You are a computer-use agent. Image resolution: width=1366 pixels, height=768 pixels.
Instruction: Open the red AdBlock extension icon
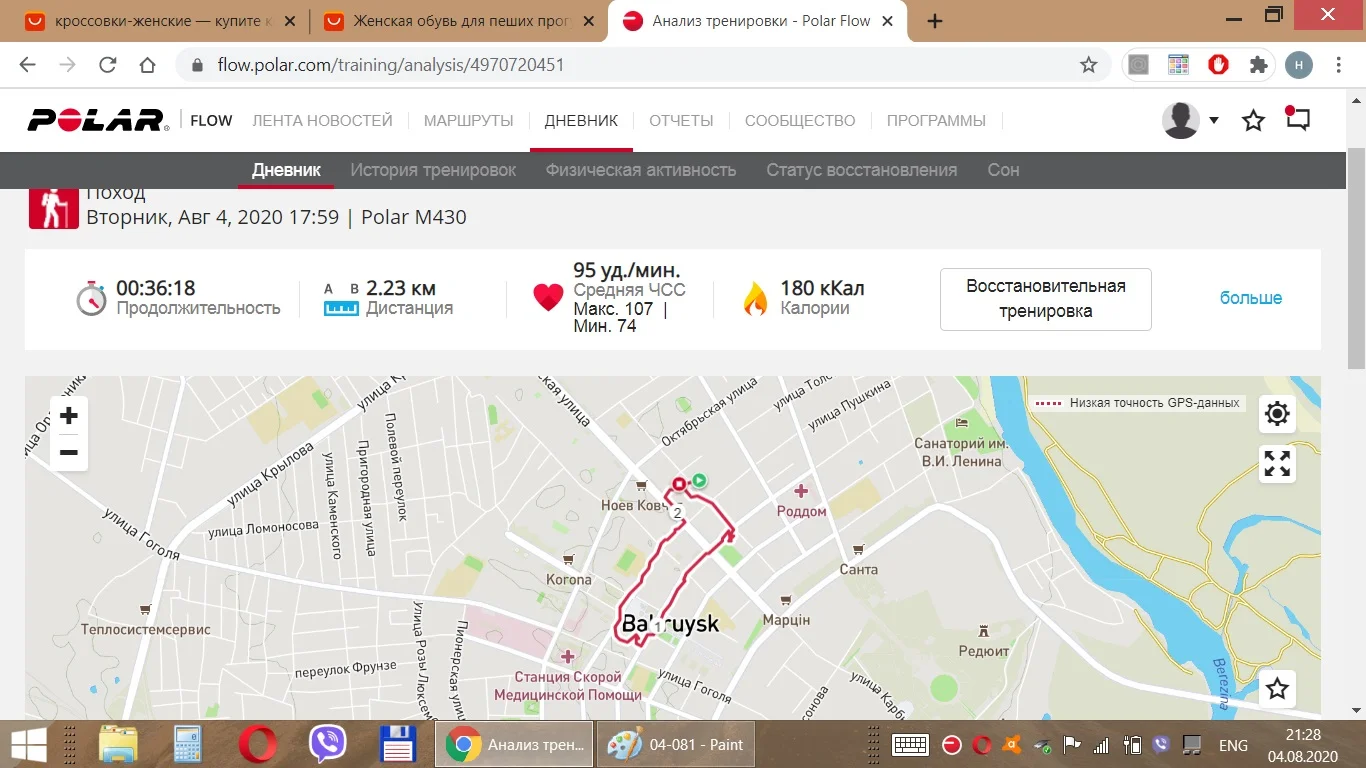click(x=1218, y=65)
